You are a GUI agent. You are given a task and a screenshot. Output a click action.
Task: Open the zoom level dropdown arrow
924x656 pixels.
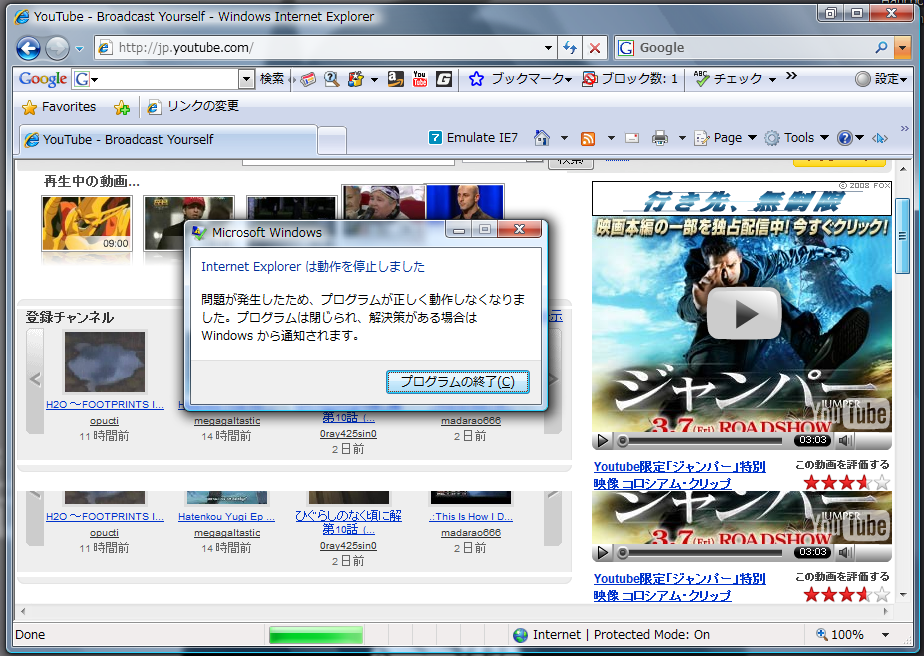tap(886, 635)
